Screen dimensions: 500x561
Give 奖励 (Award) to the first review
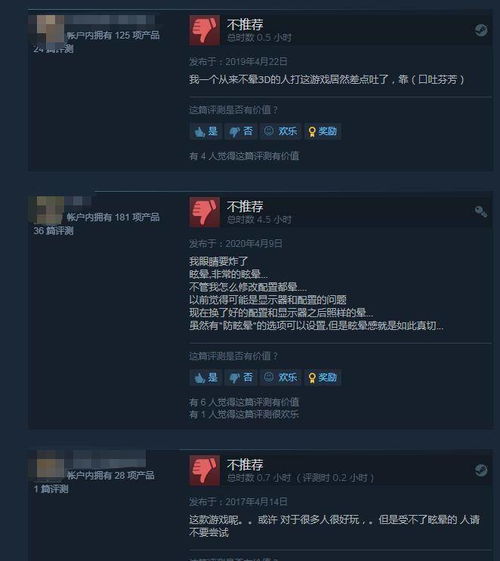(x=323, y=131)
